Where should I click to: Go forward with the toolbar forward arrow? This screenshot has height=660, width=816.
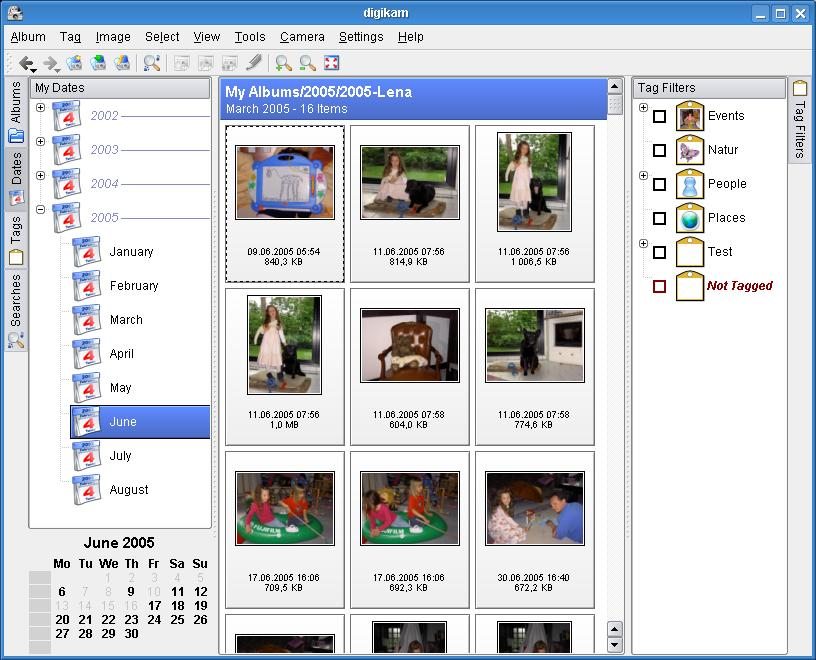point(50,64)
